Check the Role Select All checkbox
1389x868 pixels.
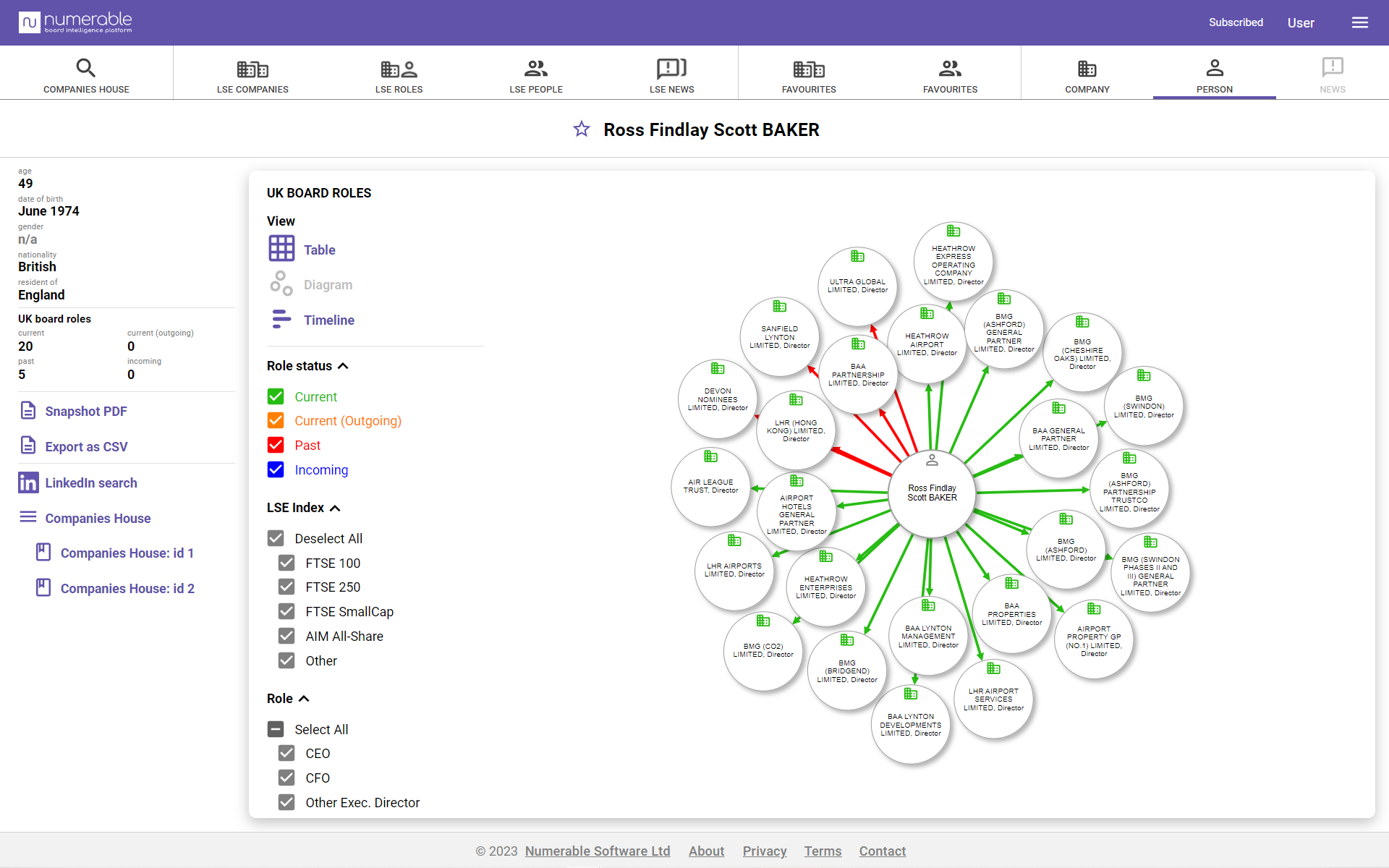tap(276, 729)
